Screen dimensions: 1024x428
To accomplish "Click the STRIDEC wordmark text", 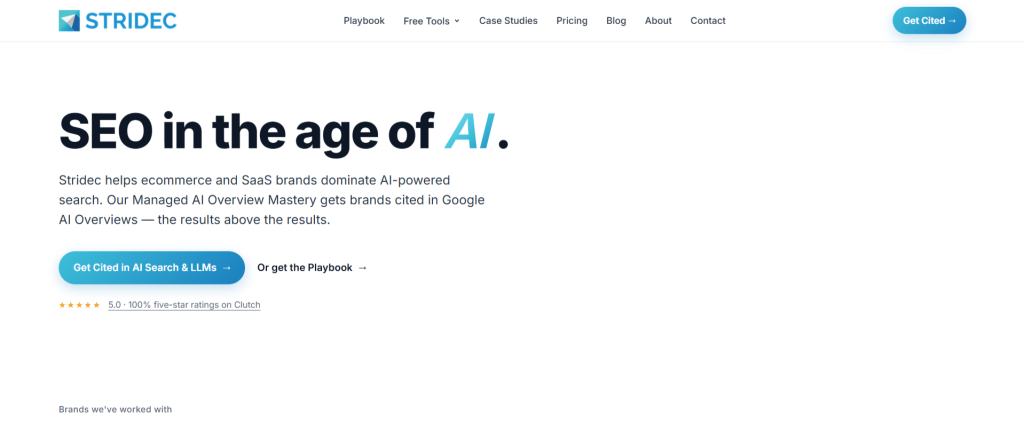I will tap(131, 21).
